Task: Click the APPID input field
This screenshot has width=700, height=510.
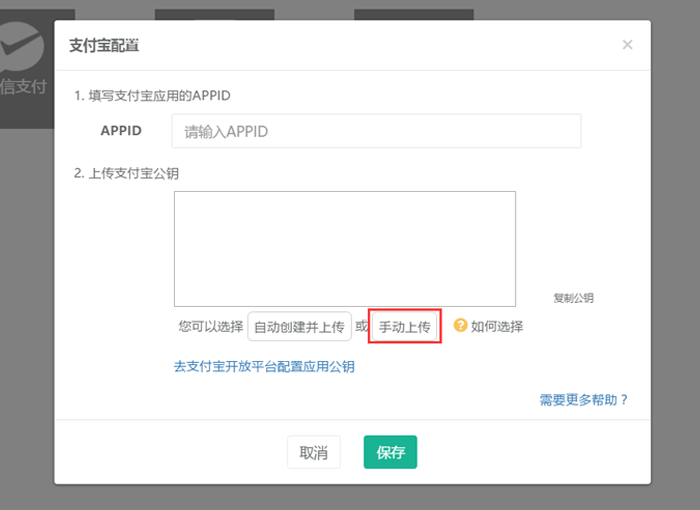Action: 376,131
